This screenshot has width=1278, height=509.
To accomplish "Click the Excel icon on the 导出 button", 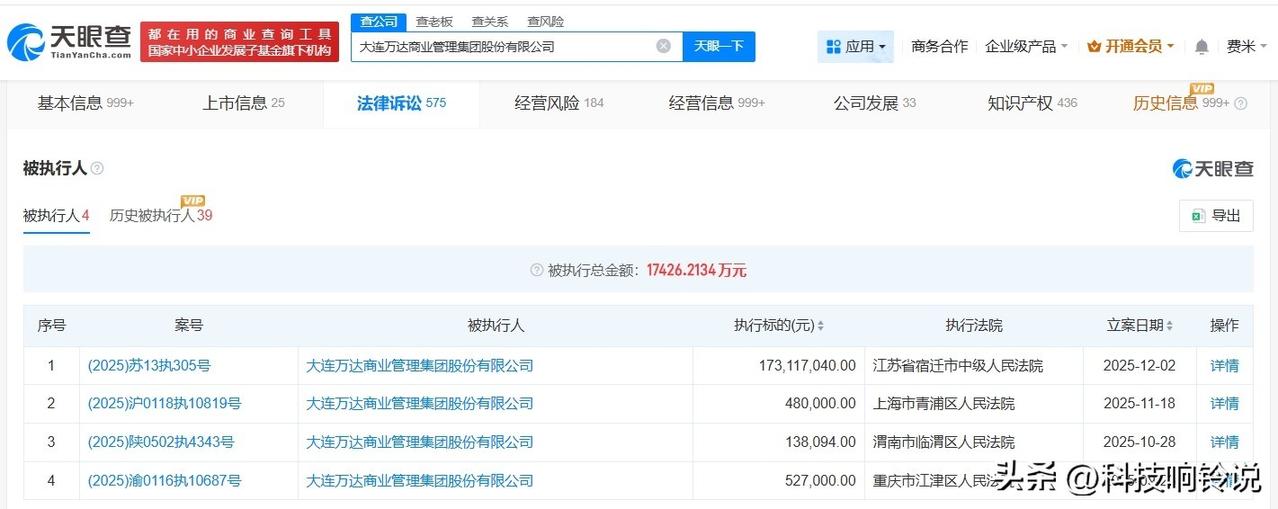I will tap(1197, 215).
